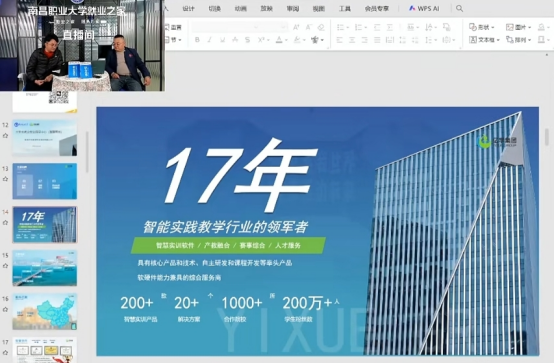Click the decrease font size icon
Viewport: 554px width, 363px height.
(x=308, y=27)
